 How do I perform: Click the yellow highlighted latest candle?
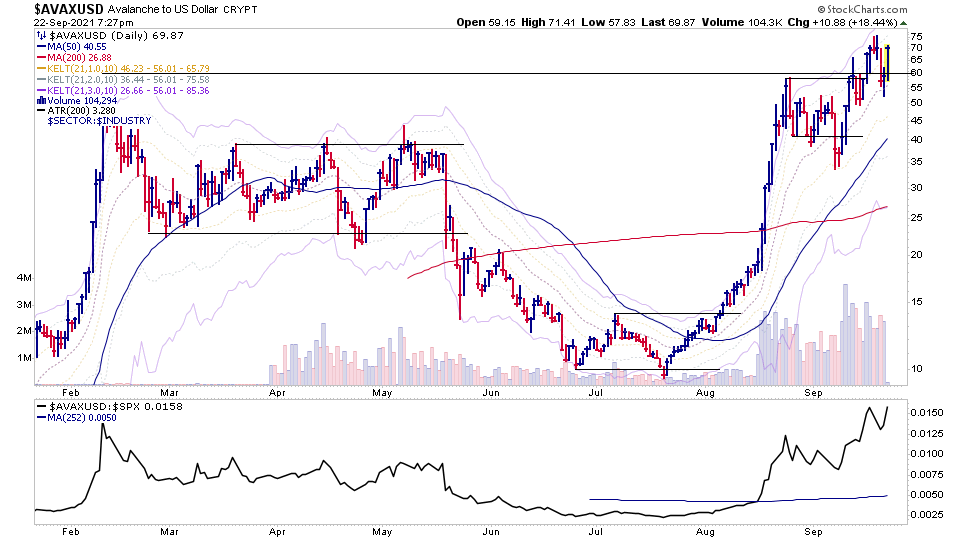coord(888,63)
